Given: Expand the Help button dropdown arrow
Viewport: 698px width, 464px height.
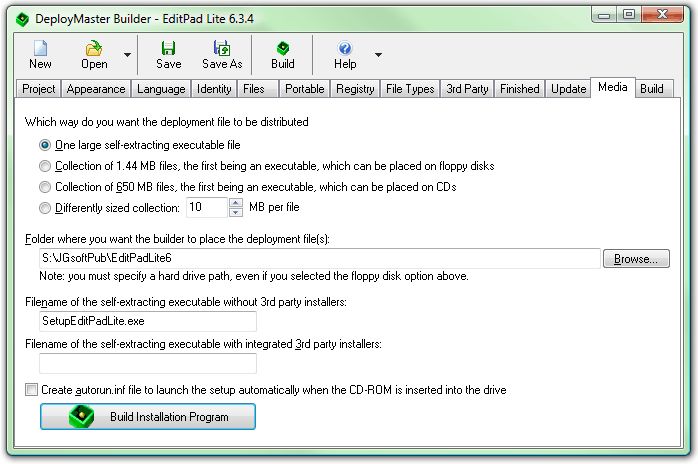Looking at the screenshot, I should (378, 55).
